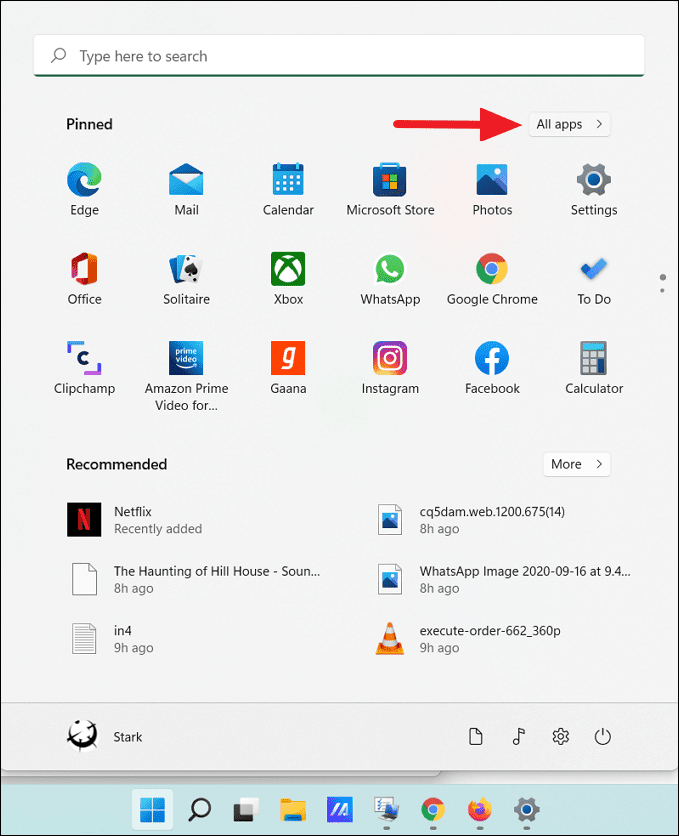The image size is (679, 836).
Task: Launch the Facebook app
Action: (x=492, y=368)
